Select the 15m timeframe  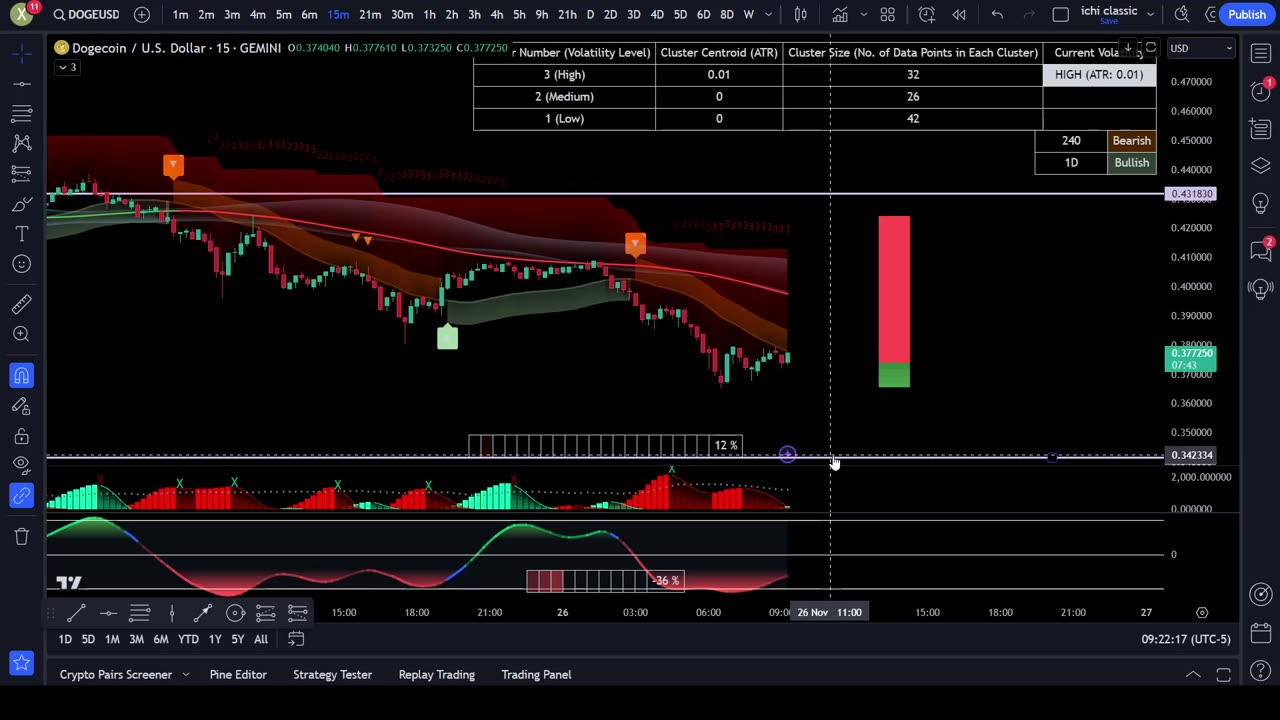coord(338,14)
